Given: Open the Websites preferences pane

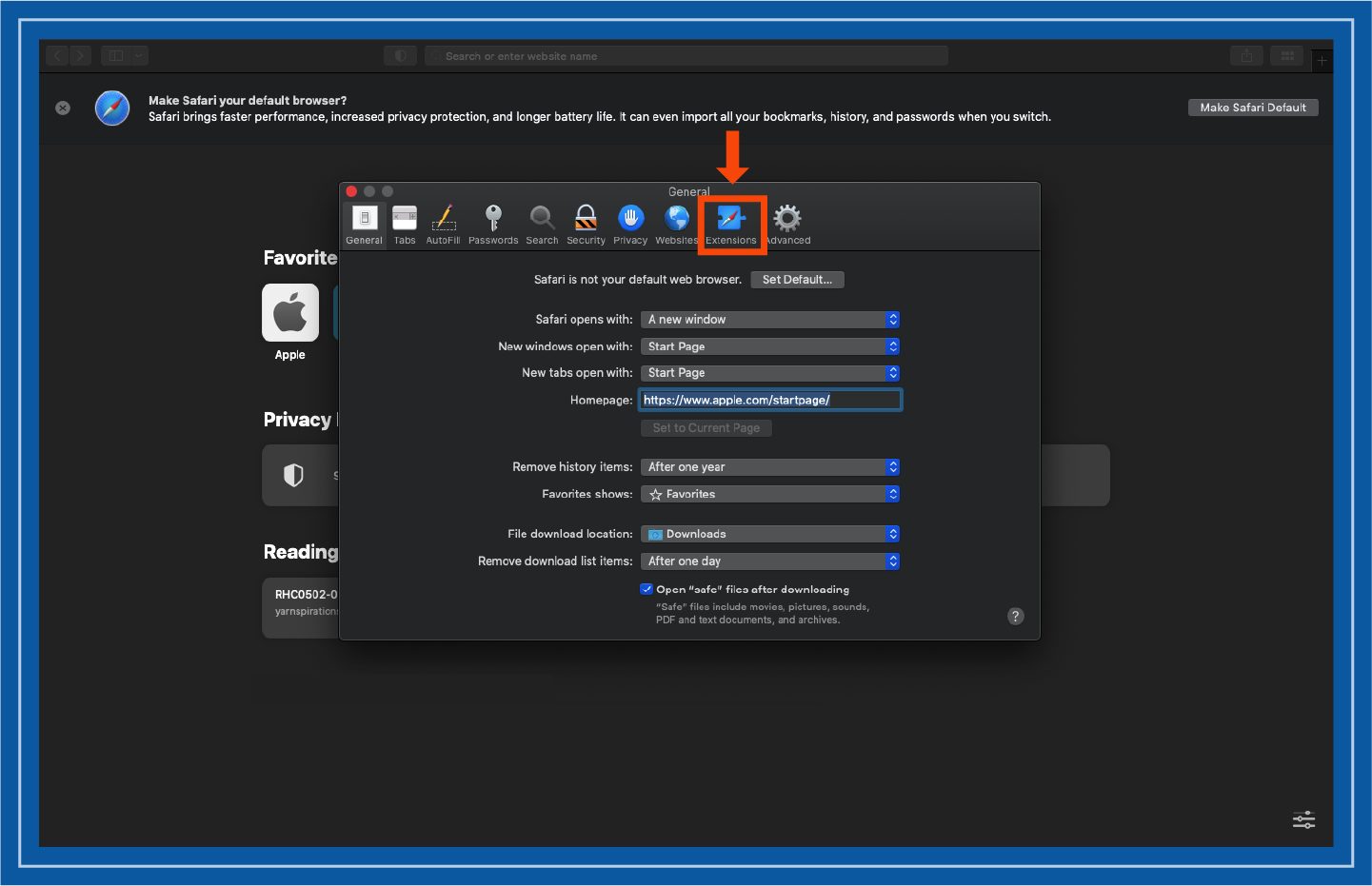Looking at the screenshot, I should click(677, 225).
